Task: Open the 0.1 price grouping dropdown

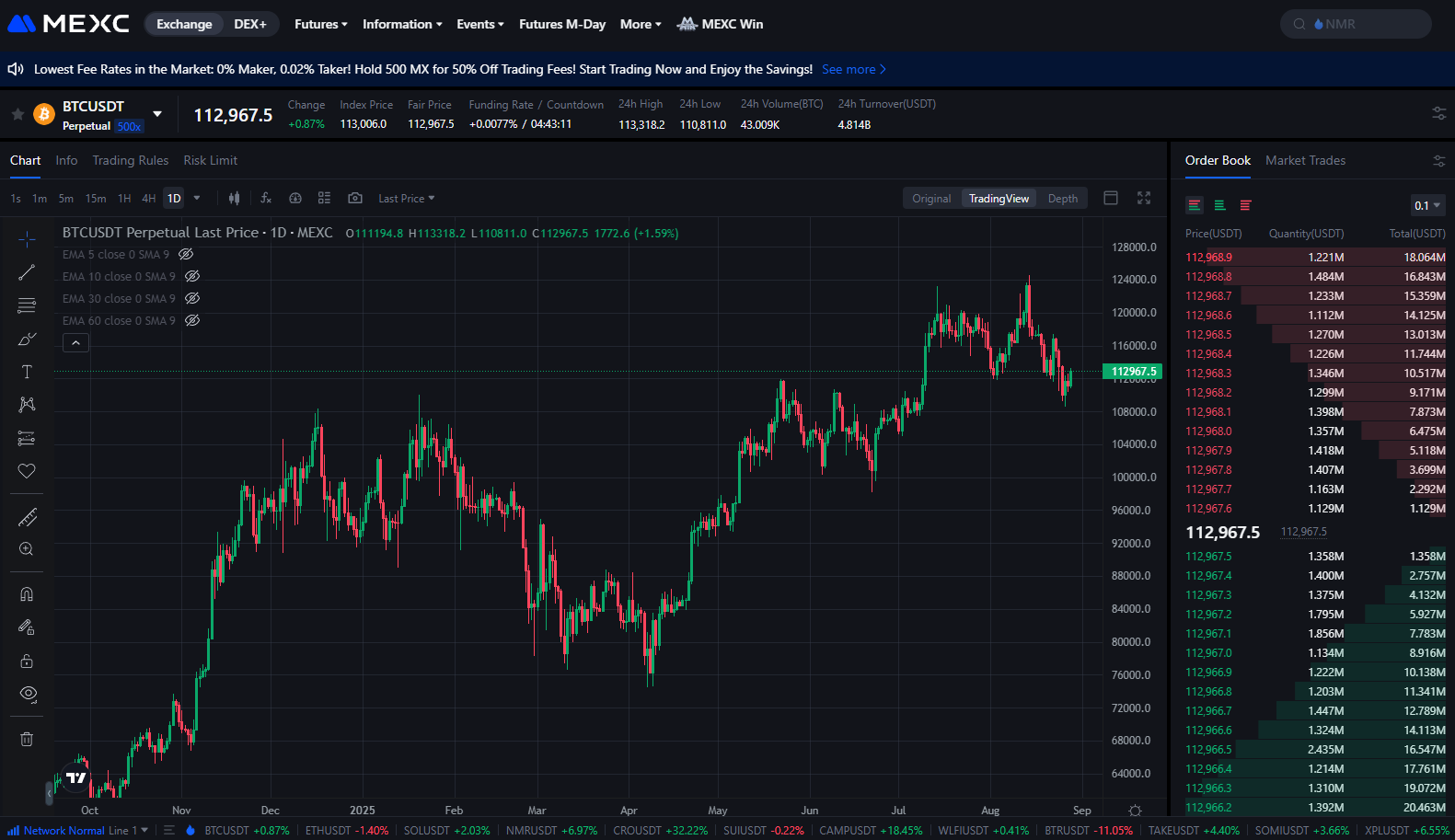Action: (1427, 205)
